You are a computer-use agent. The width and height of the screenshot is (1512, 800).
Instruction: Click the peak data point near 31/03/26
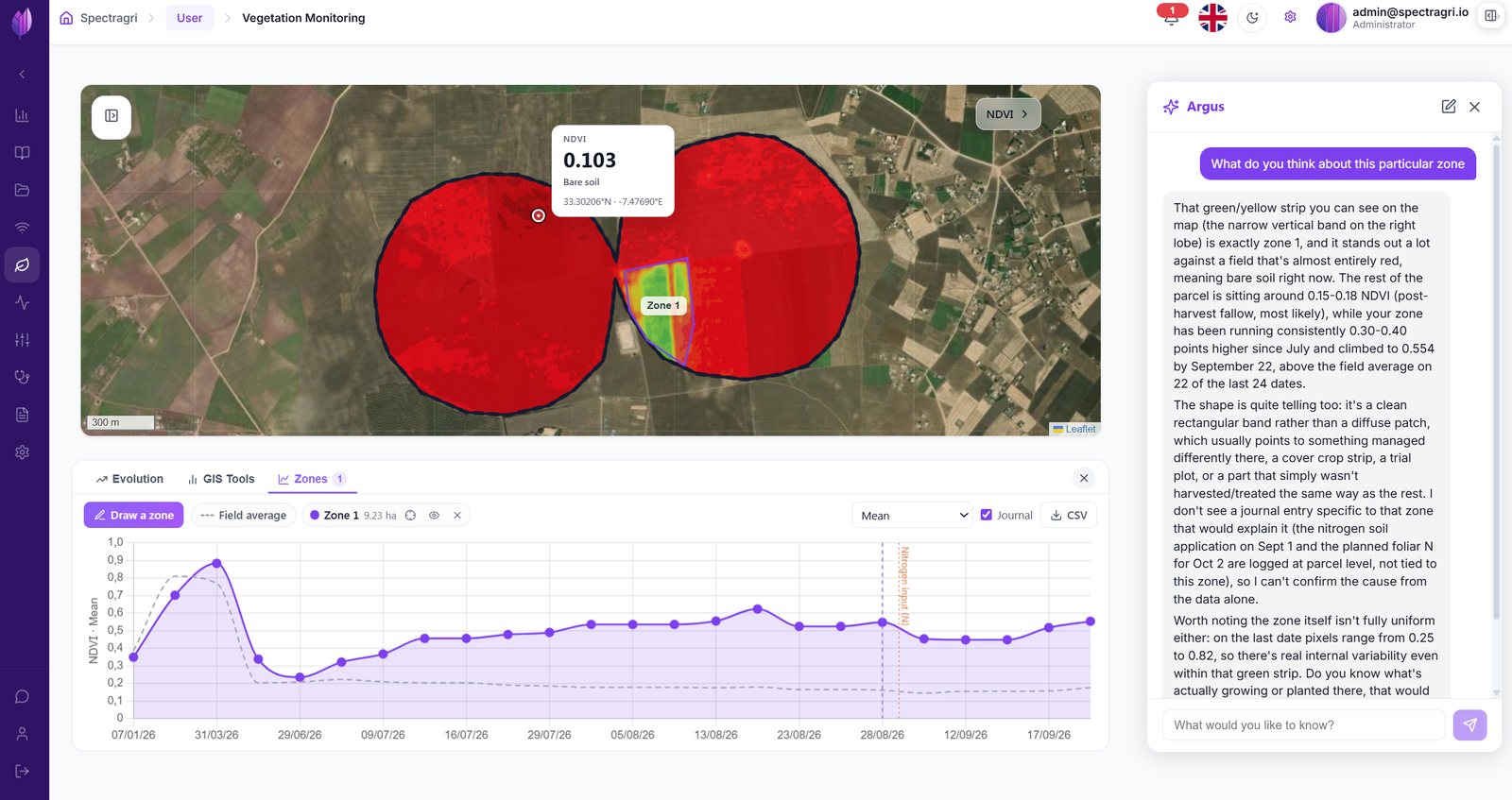tap(217, 564)
